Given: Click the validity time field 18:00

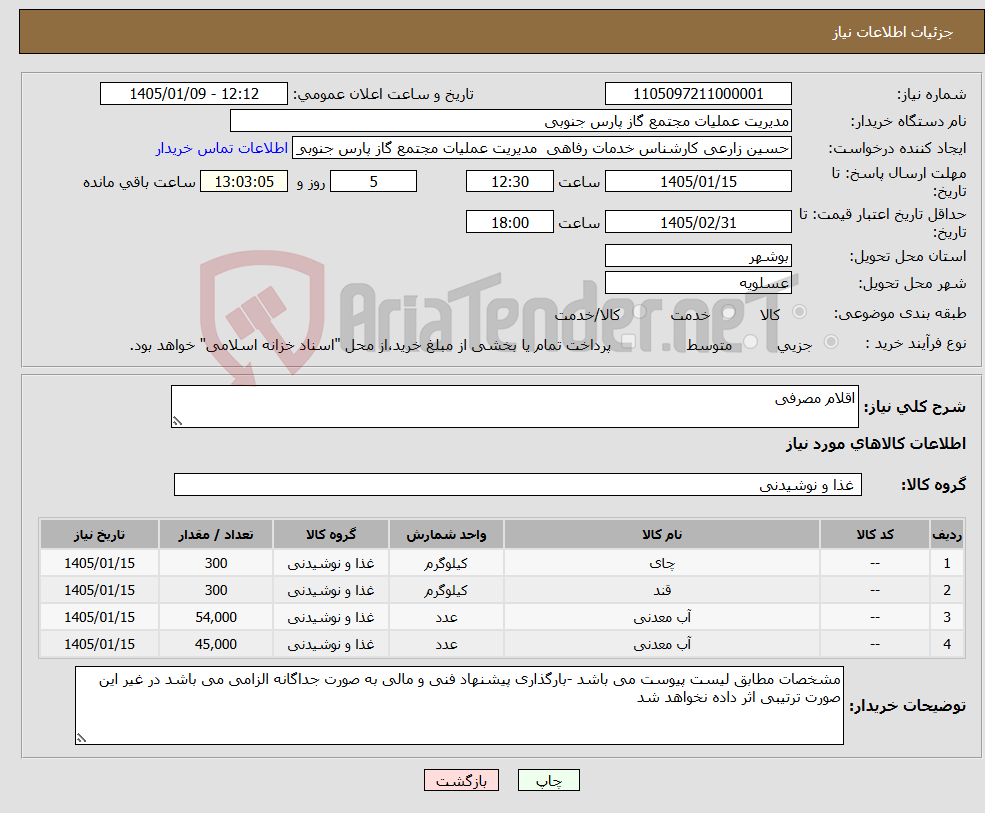Looking at the screenshot, I should click(x=509, y=222).
